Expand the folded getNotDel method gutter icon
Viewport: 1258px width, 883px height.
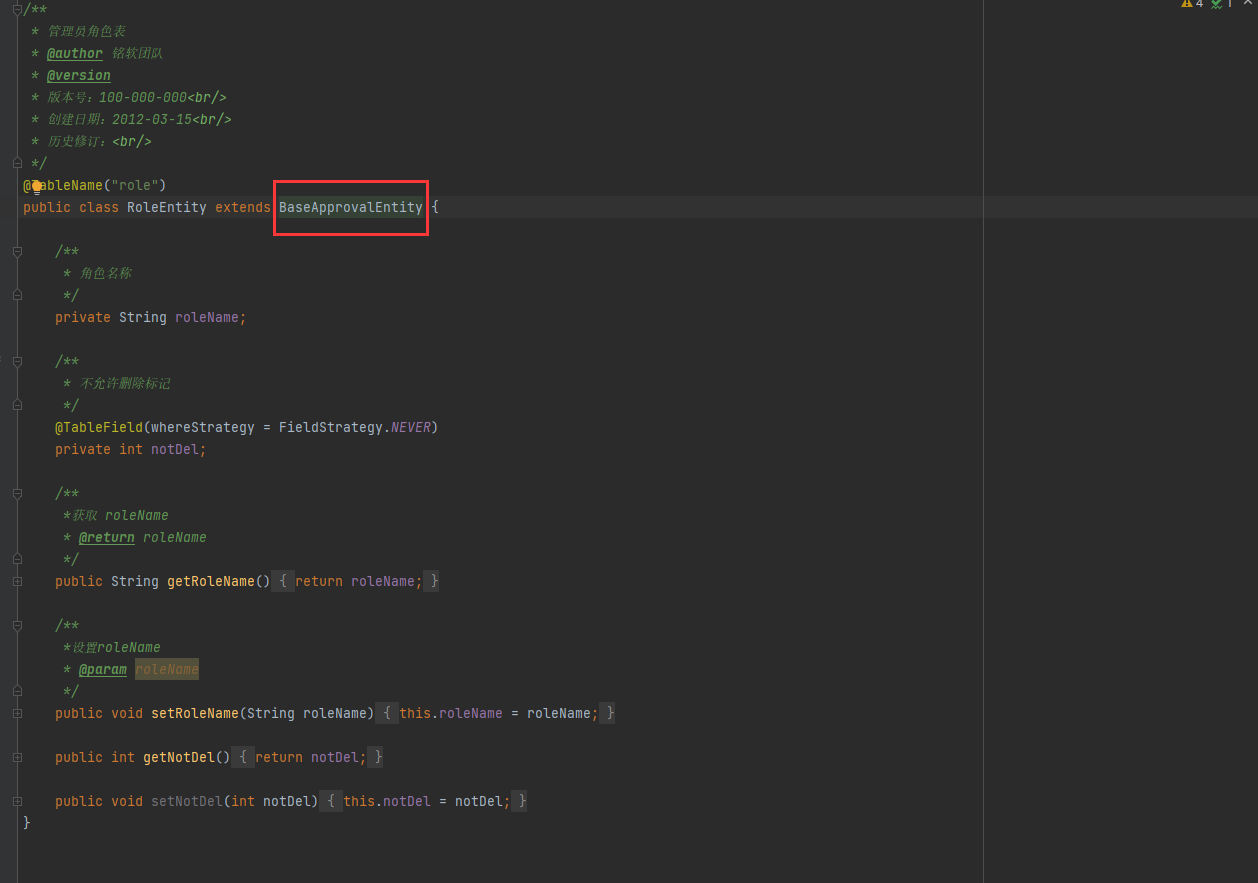pyautogui.click(x=17, y=757)
